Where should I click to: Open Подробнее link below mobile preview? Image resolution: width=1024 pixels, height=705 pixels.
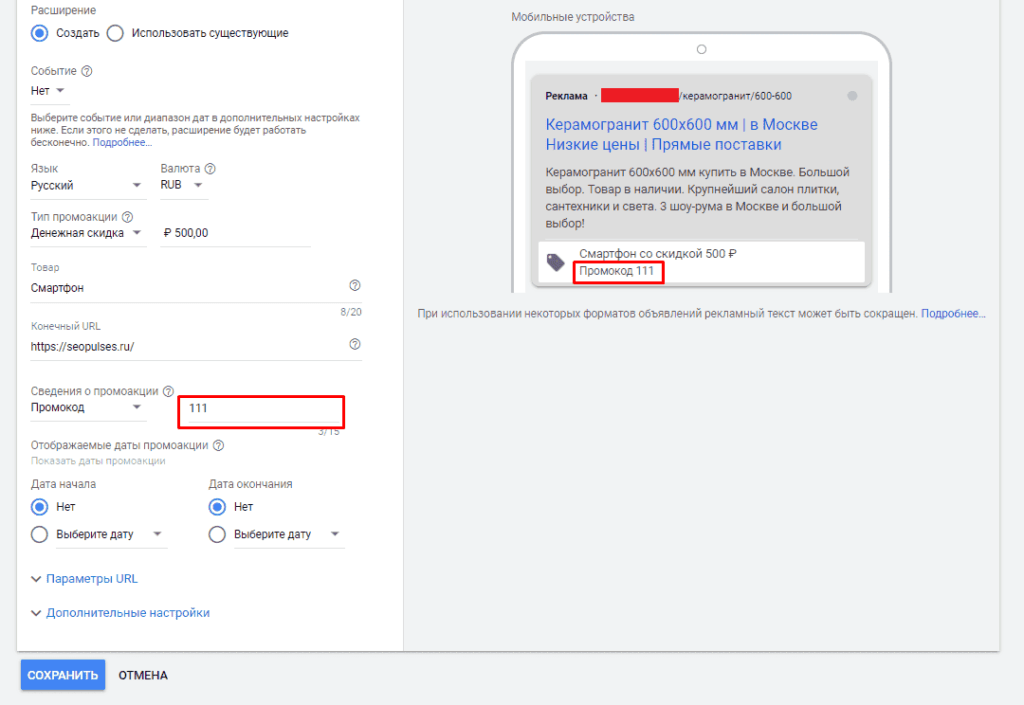(953, 313)
